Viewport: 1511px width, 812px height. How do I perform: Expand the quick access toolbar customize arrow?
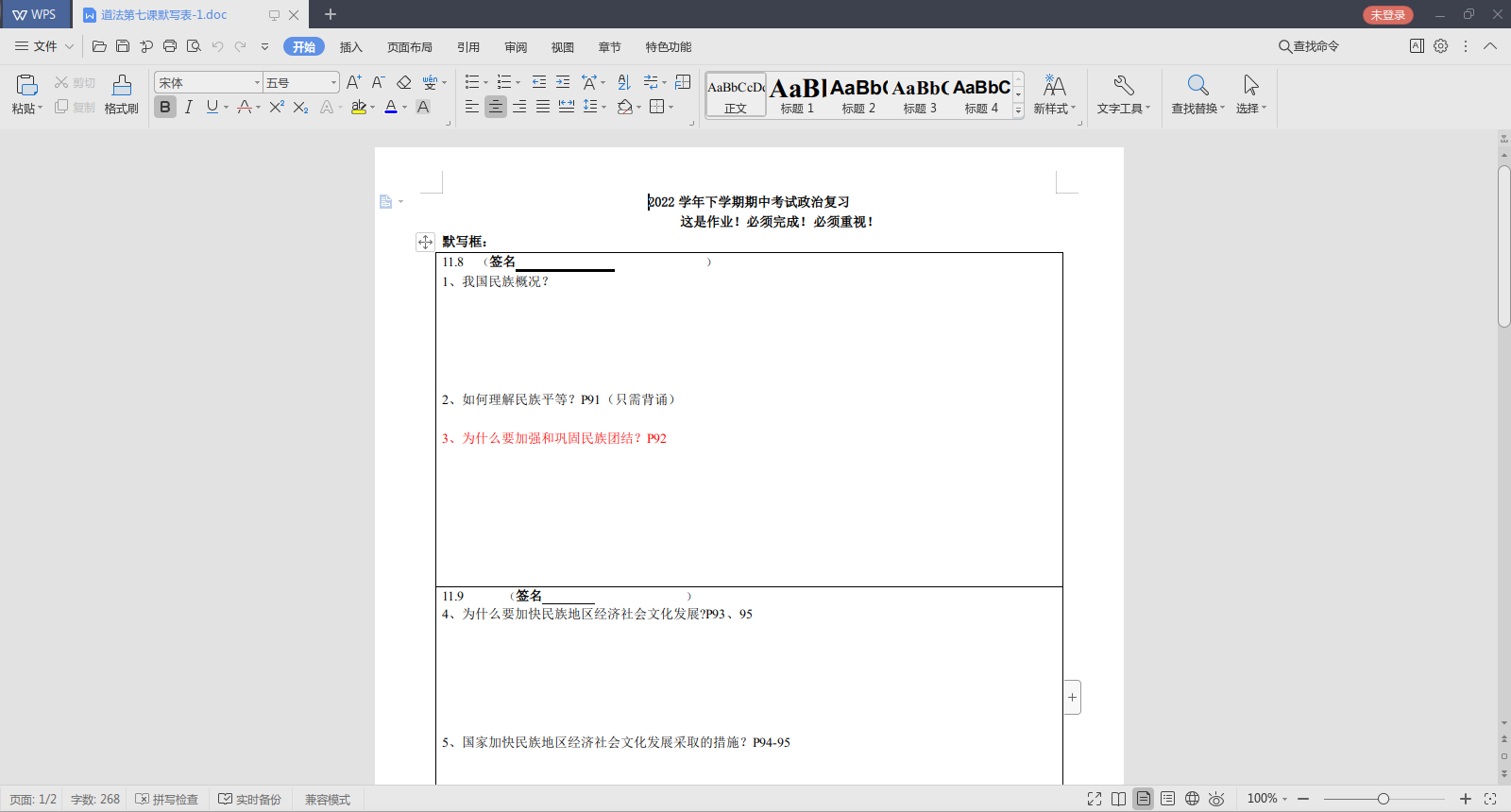pos(265,46)
